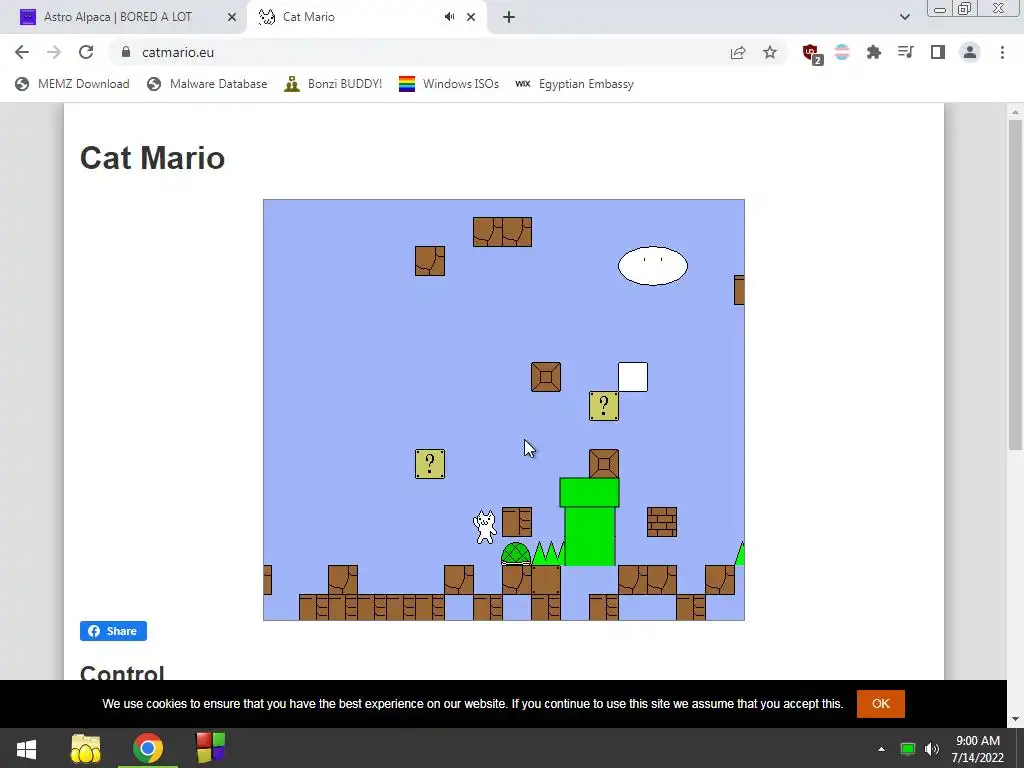Screen dimensions: 1024x768
Task: Open Chrome's three-dot menu
Action: coord(1002,52)
